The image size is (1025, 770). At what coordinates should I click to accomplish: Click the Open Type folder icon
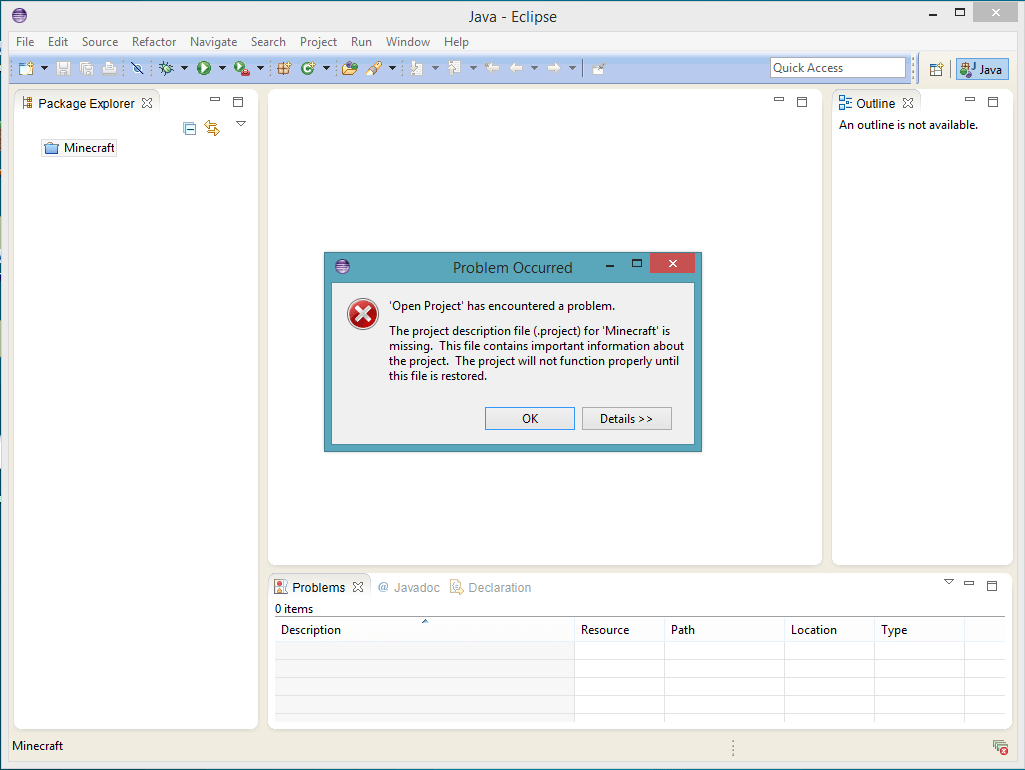[x=349, y=68]
